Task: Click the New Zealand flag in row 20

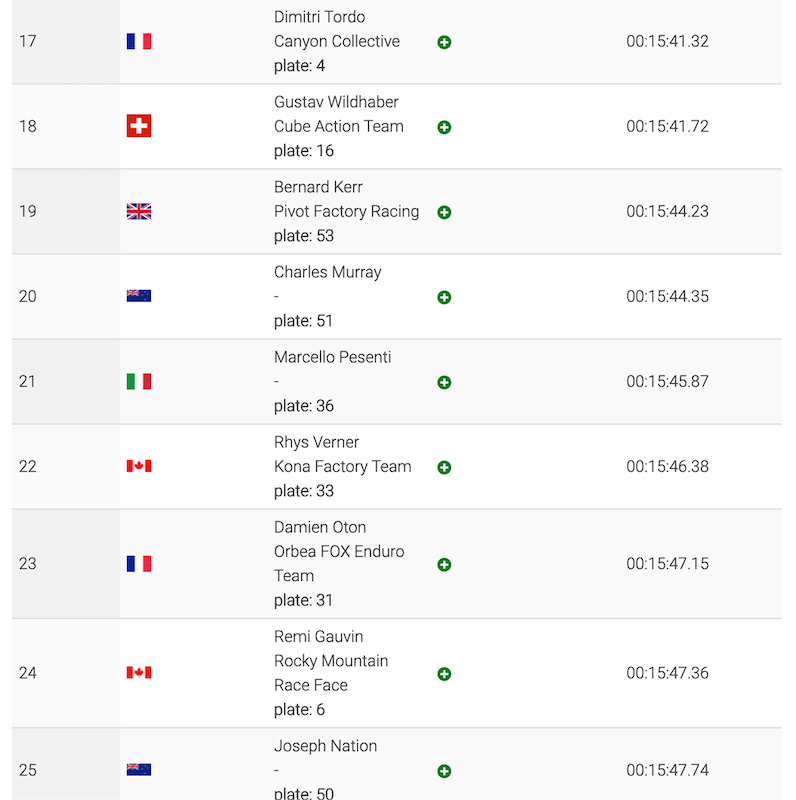Action: pyautogui.click(x=139, y=296)
